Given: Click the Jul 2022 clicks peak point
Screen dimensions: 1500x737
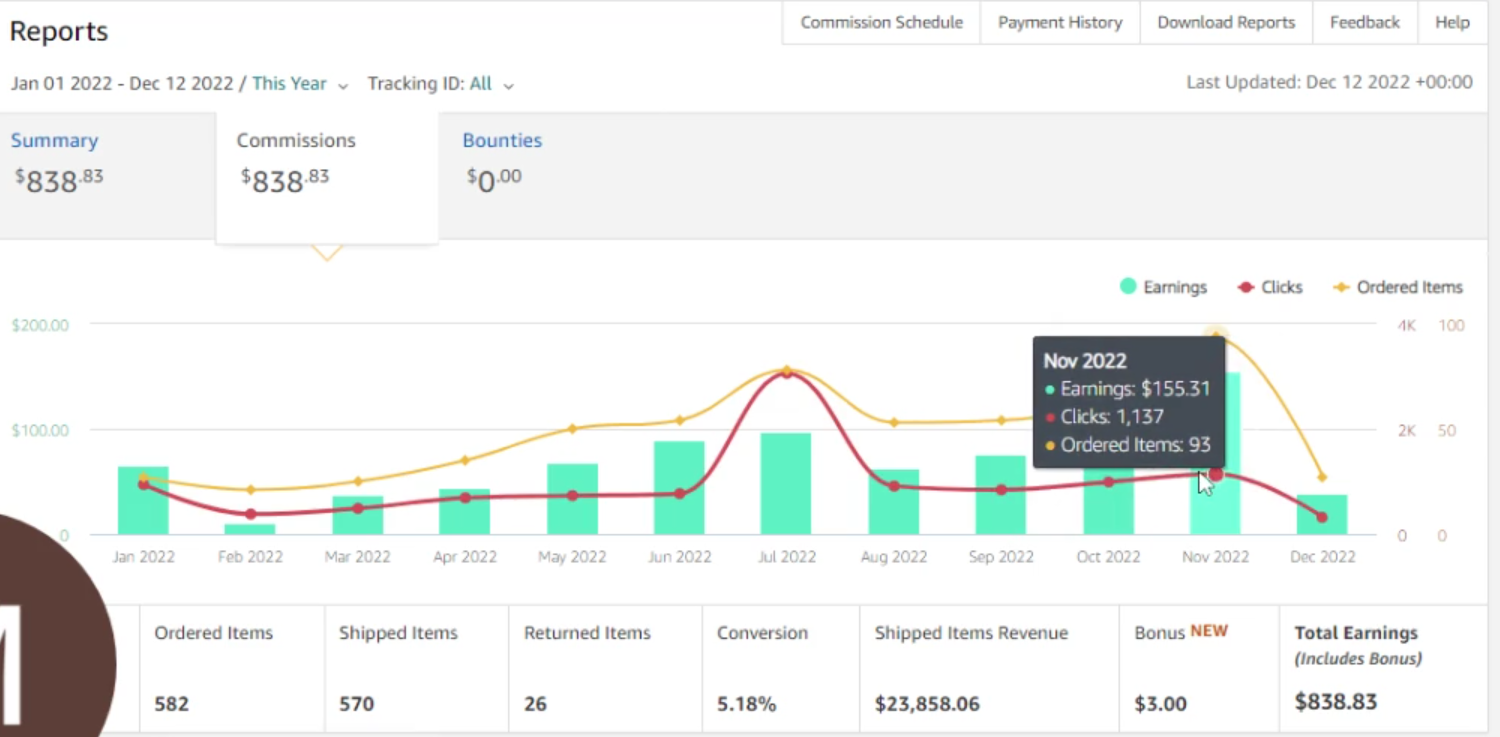Looking at the screenshot, I should click(x=786, y=373).
